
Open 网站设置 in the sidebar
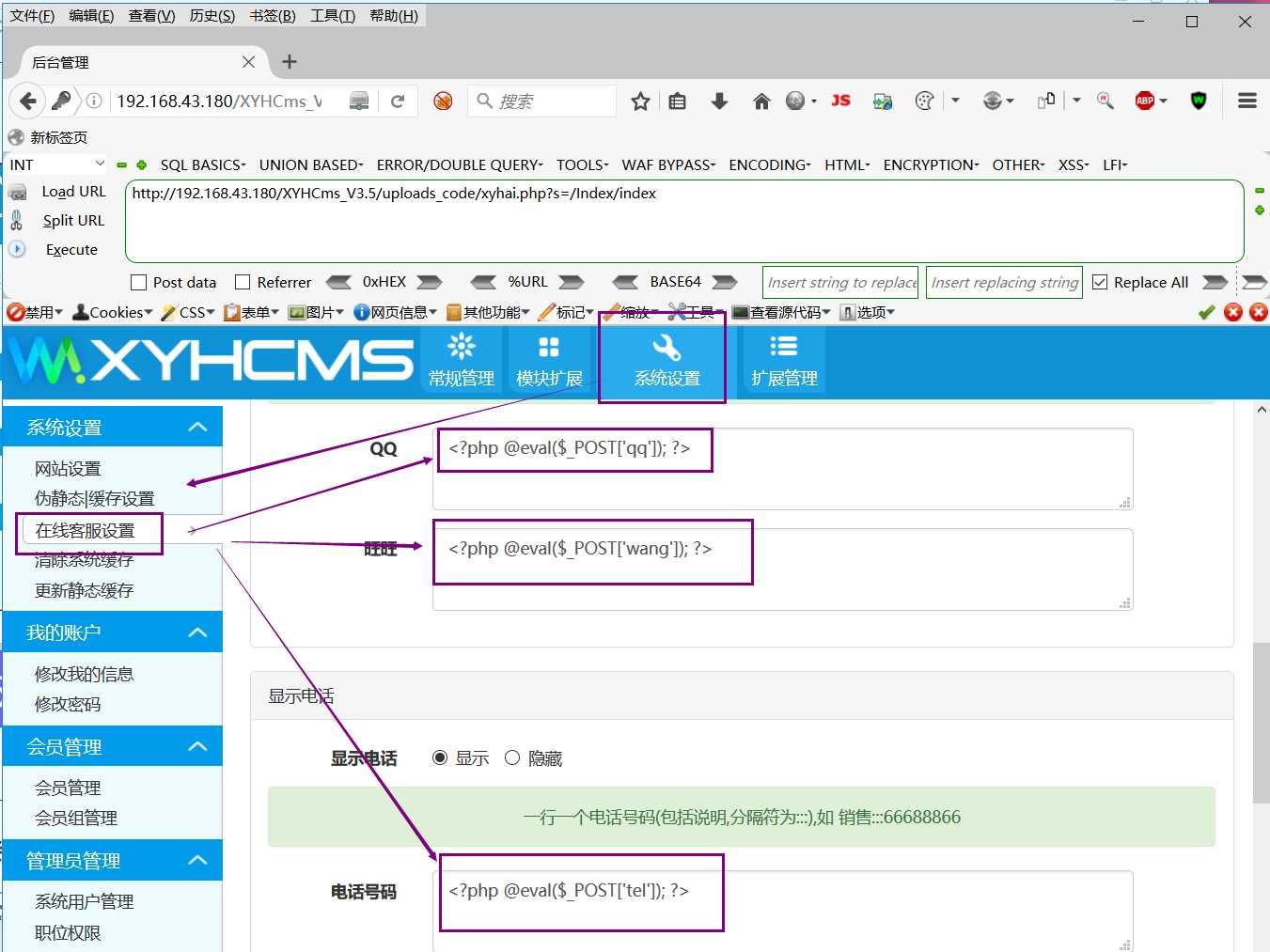[x=68, y=468]
